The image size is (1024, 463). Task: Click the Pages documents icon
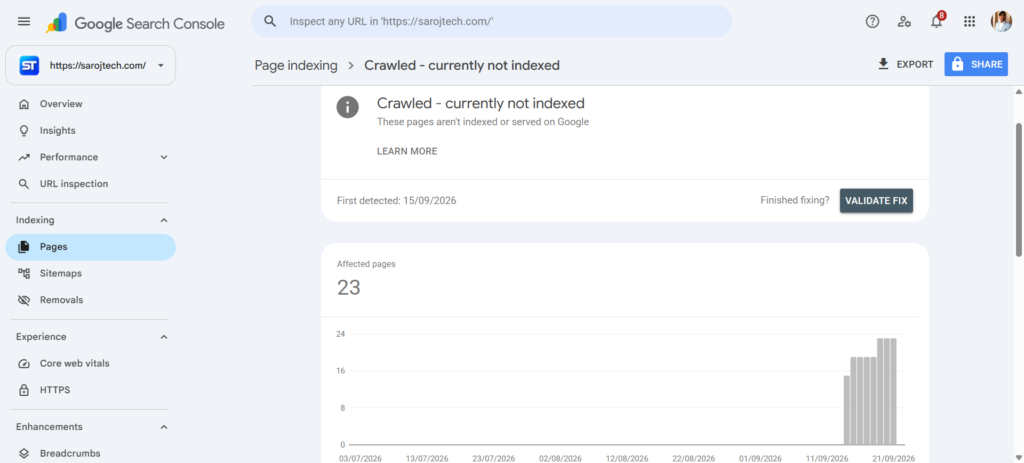click(x=24, y=247)
